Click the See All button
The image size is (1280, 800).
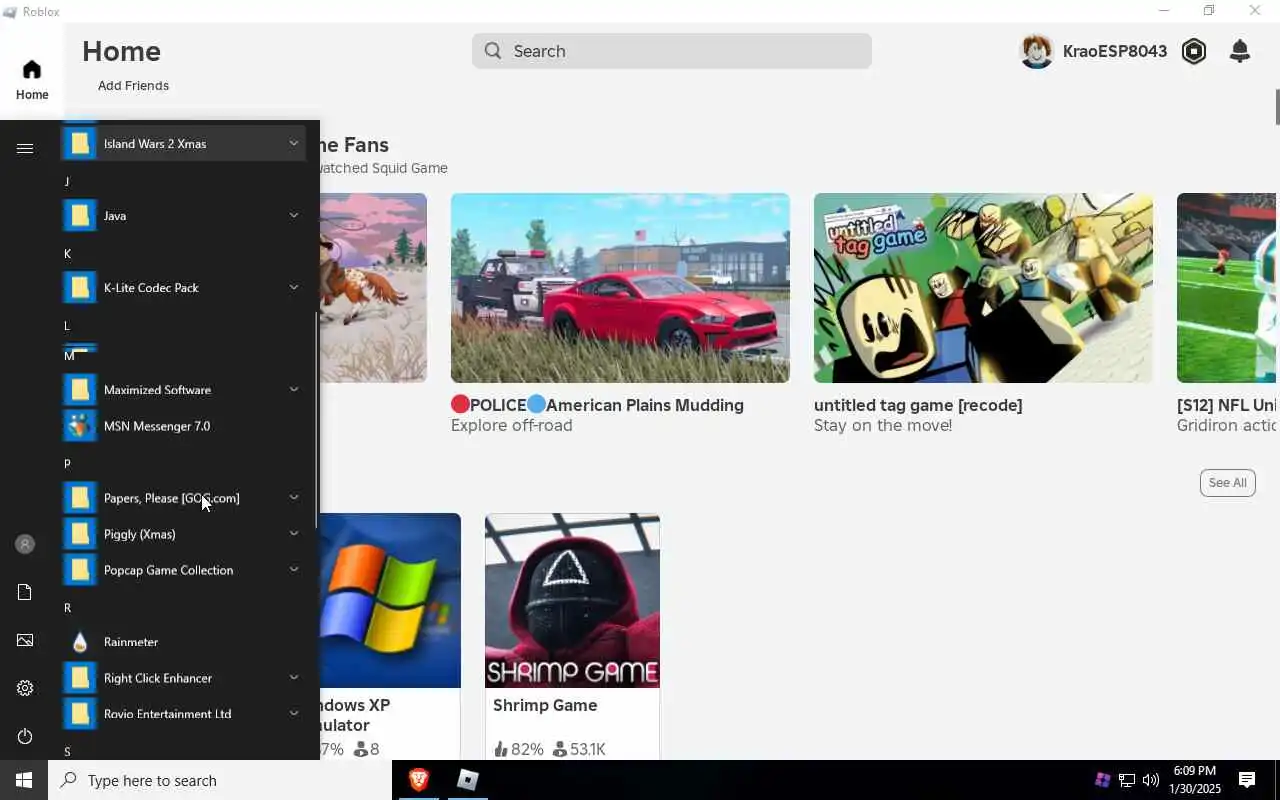click(1227, 483)
